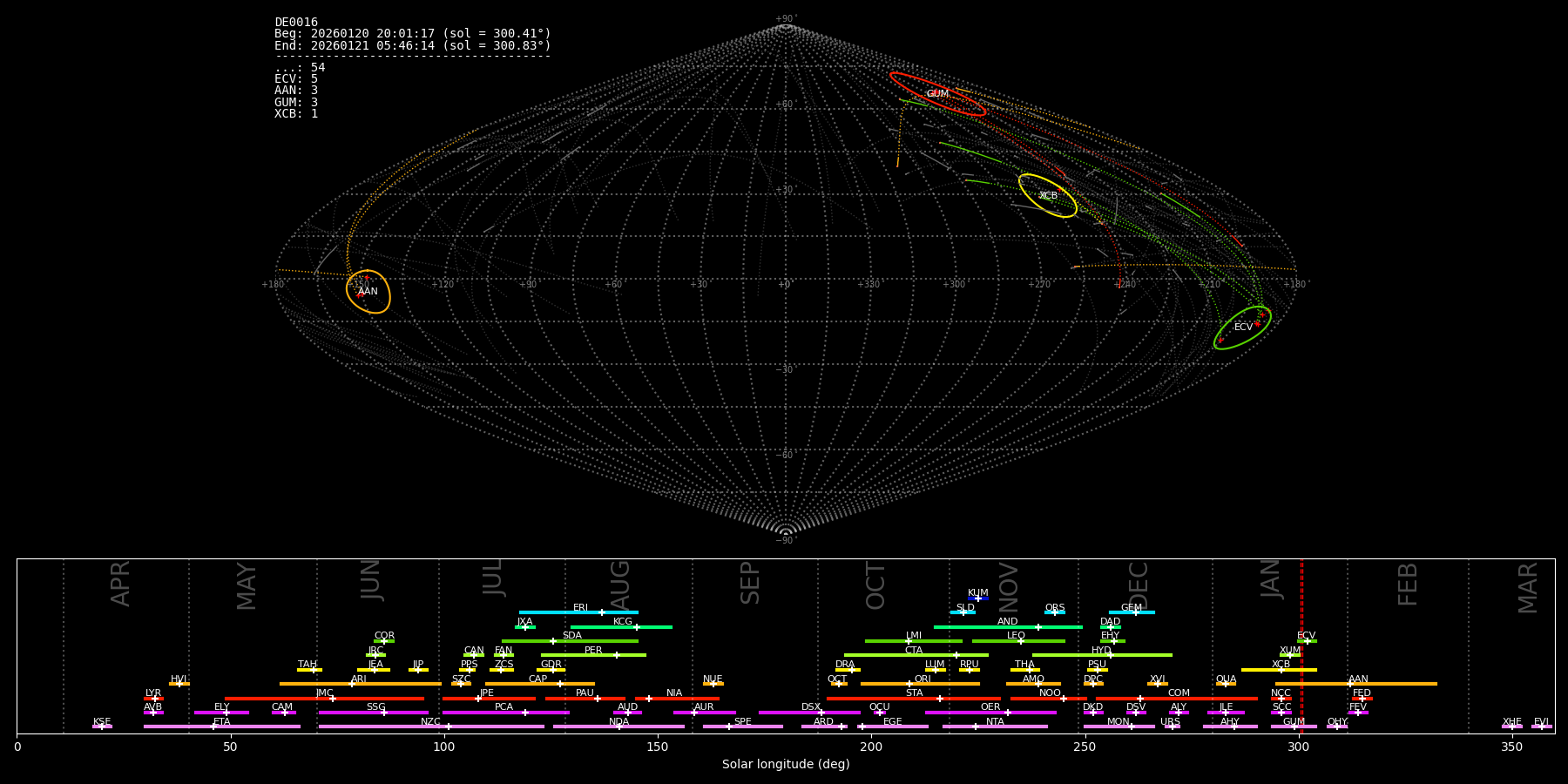This screenshot has width=1568, height=784.
Task: Click the DEC month label in the timeline
Action: pos(1139,585)
